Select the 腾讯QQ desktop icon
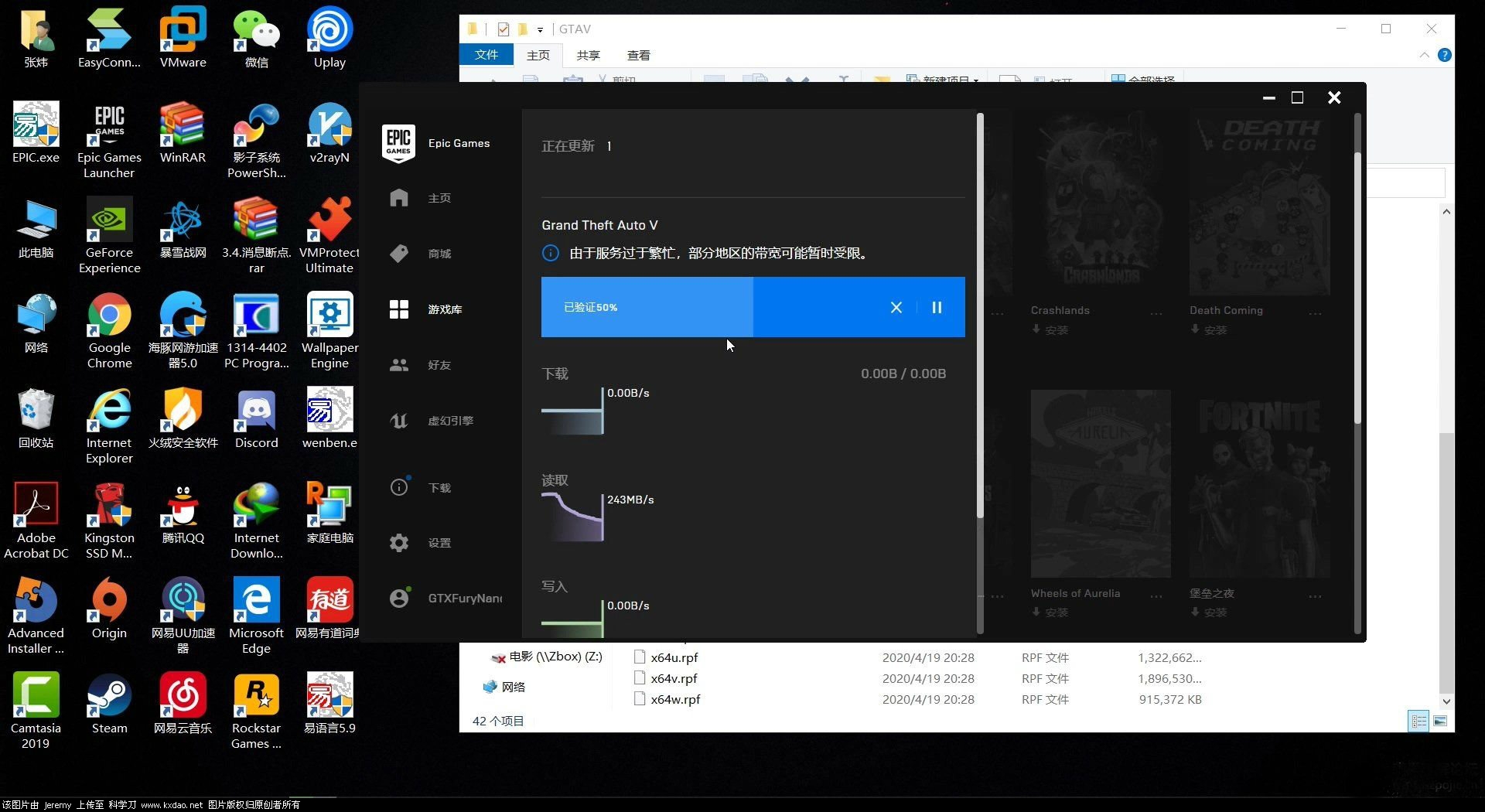1485x812 pixels. pos(183,514)
